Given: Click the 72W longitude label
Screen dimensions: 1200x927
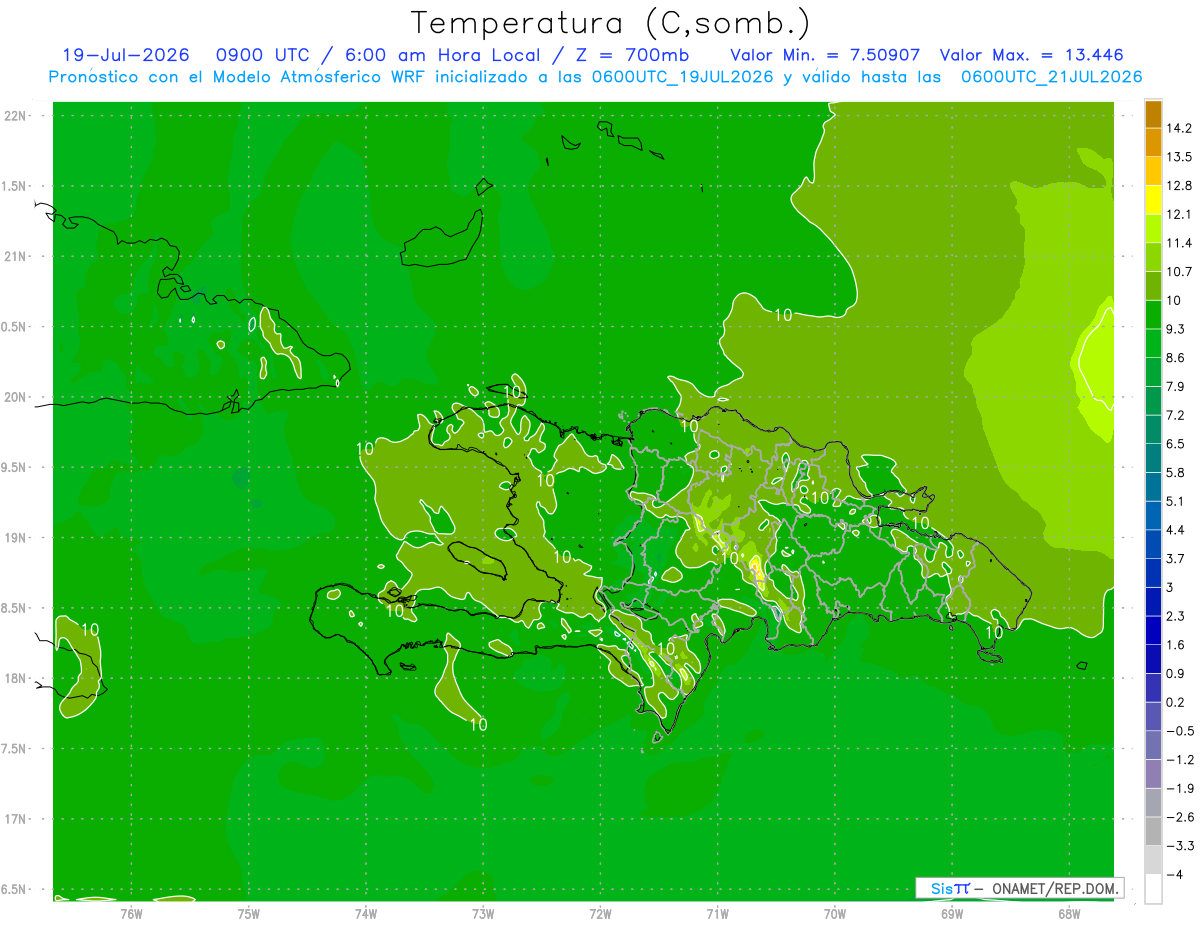Looking at the screenshot, I should (600, 913).
